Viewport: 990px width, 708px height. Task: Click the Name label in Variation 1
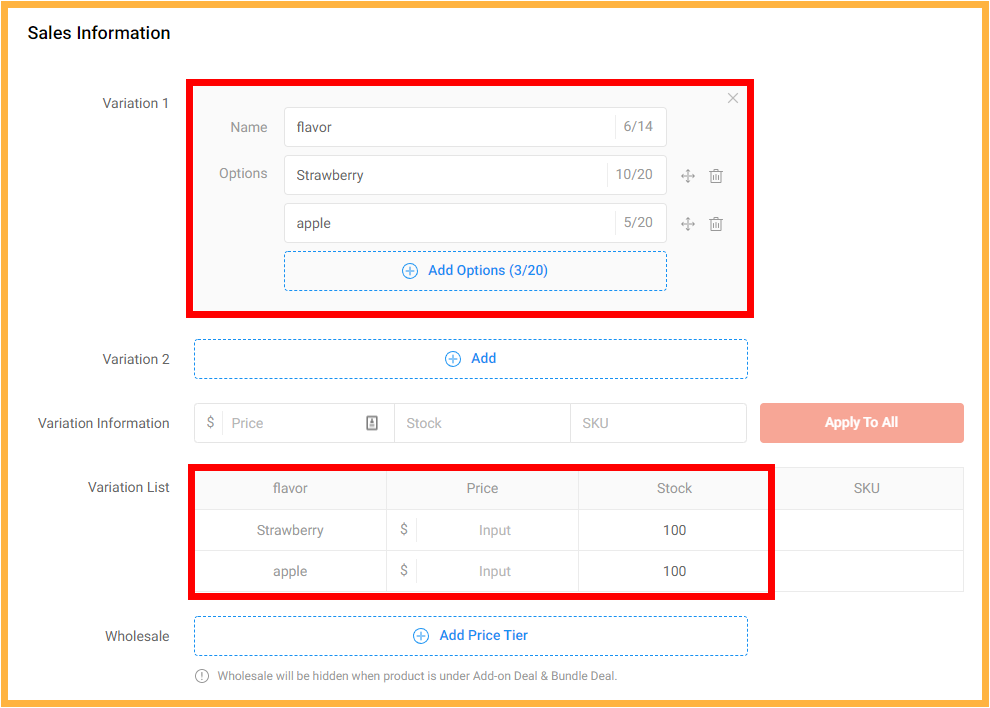pyautogui.click(x=249, y=128)
